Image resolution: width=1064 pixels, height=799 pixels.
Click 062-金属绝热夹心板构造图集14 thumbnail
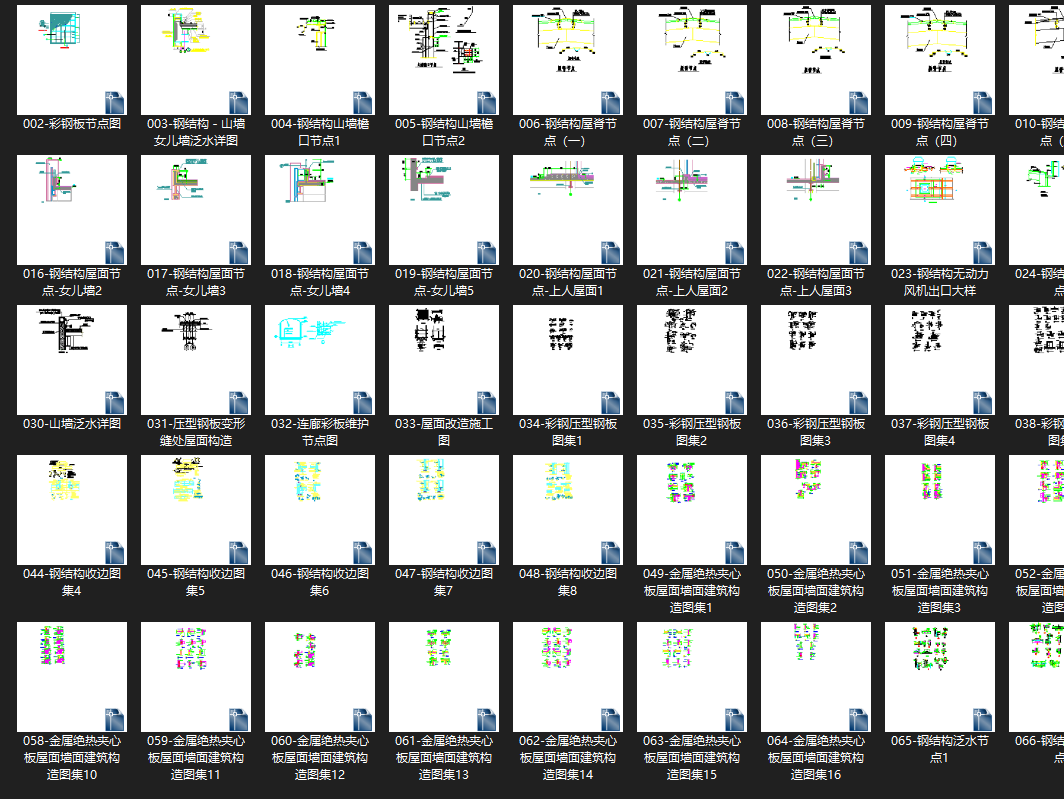click(568, 677)
